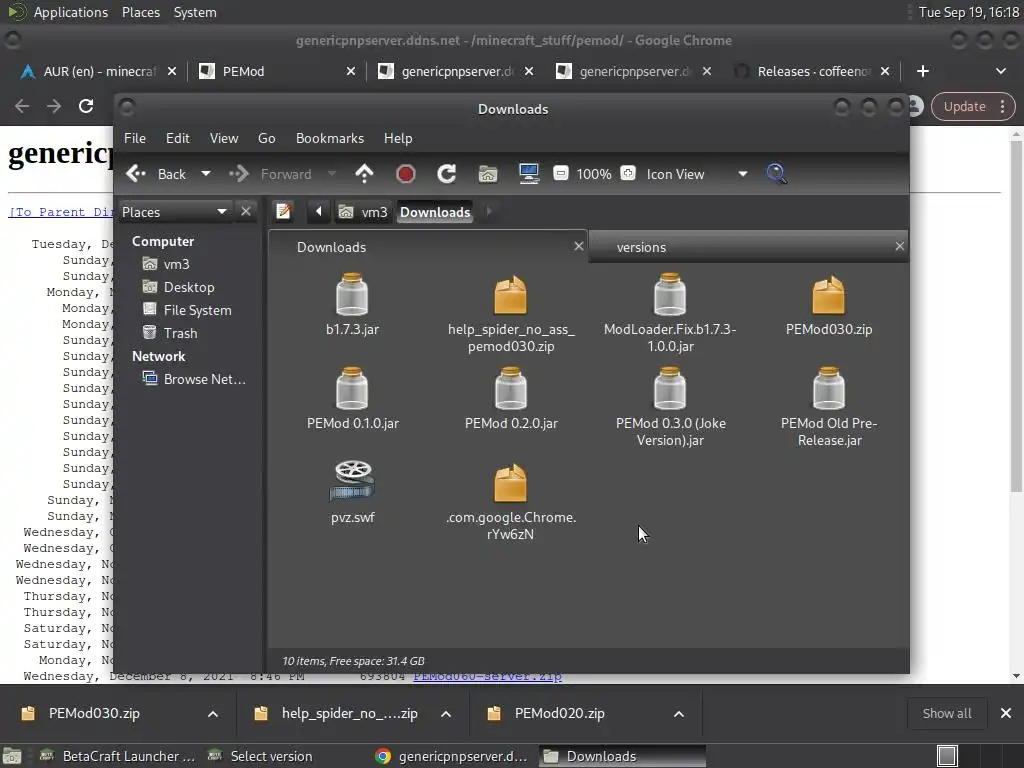Open a new Chrome tab
This screenshot has width=1024, height=768.
point(923,71)
